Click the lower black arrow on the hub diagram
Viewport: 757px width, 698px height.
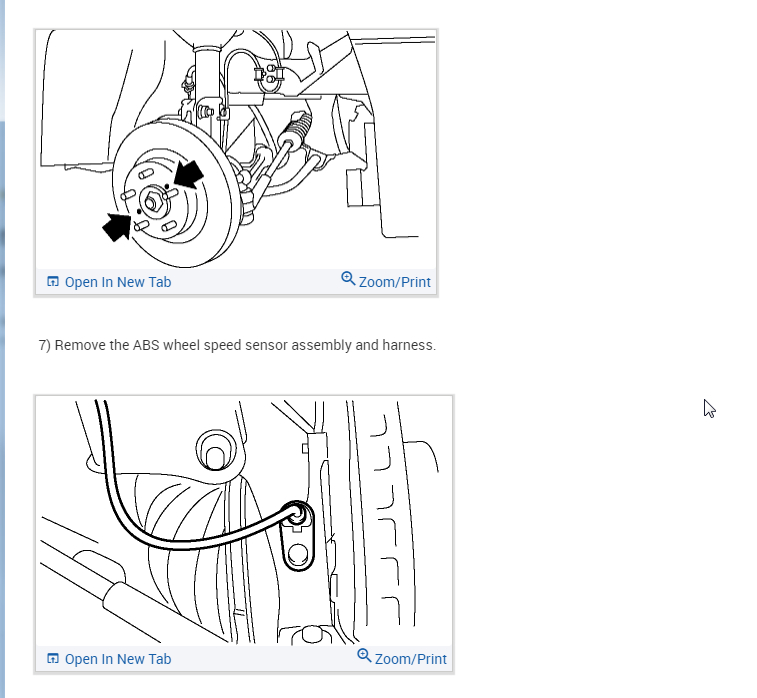point(116,226)
